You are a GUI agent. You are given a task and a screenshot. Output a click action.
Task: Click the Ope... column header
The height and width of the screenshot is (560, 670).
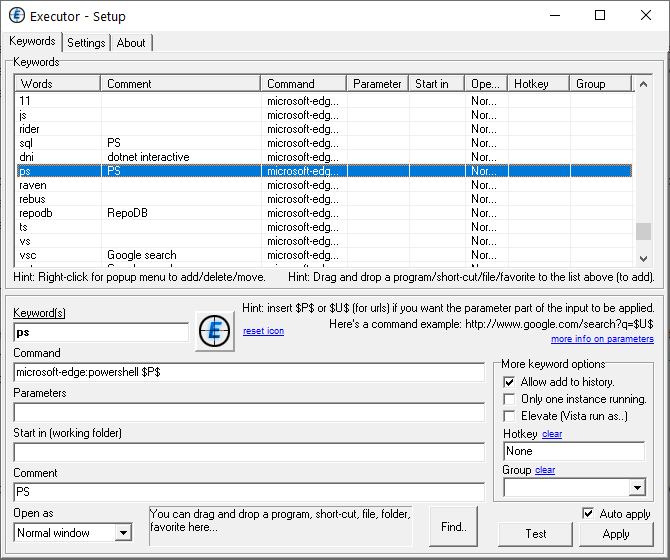(486, 84)
